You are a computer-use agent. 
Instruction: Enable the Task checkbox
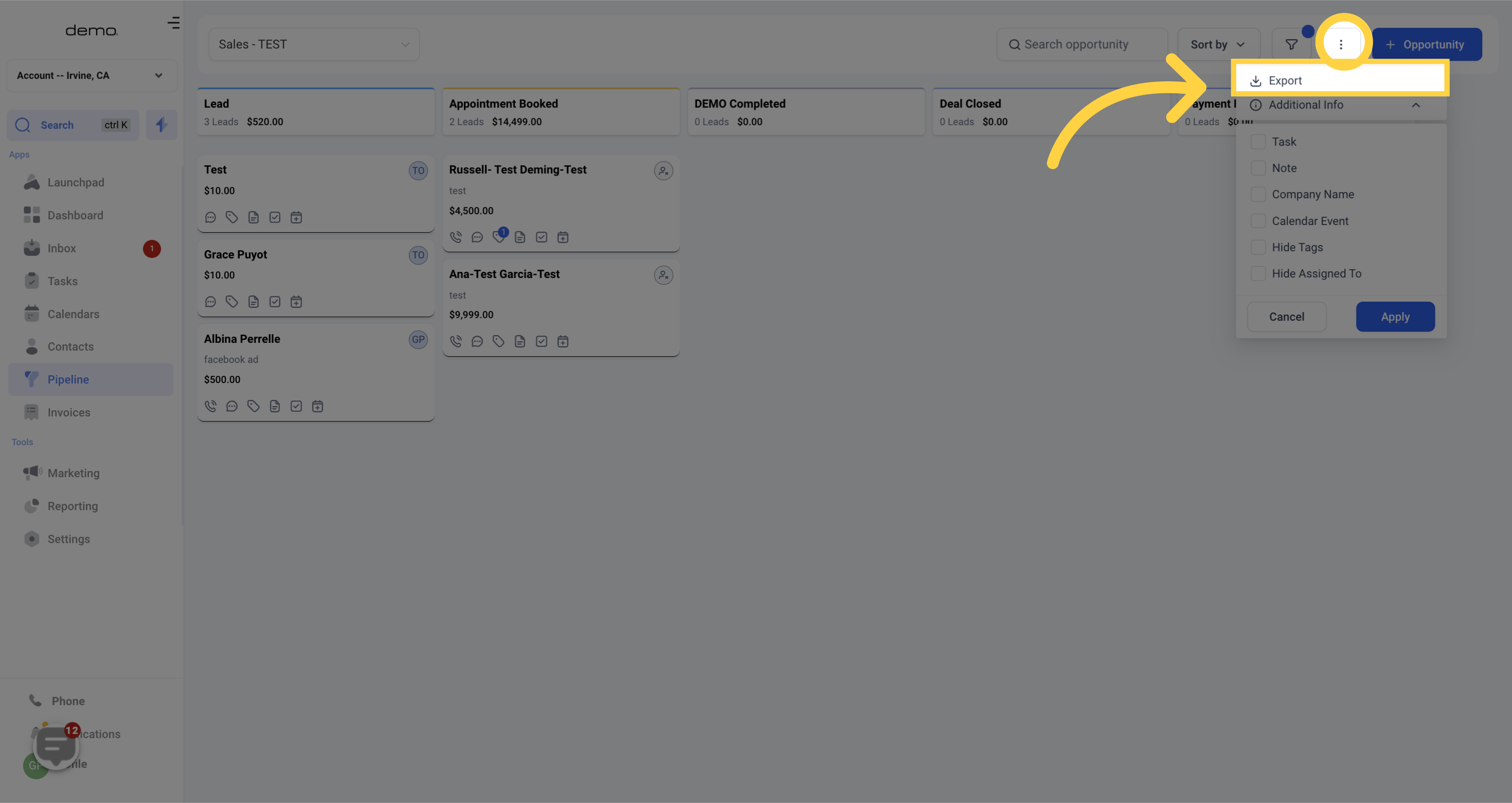point(1258,142)
